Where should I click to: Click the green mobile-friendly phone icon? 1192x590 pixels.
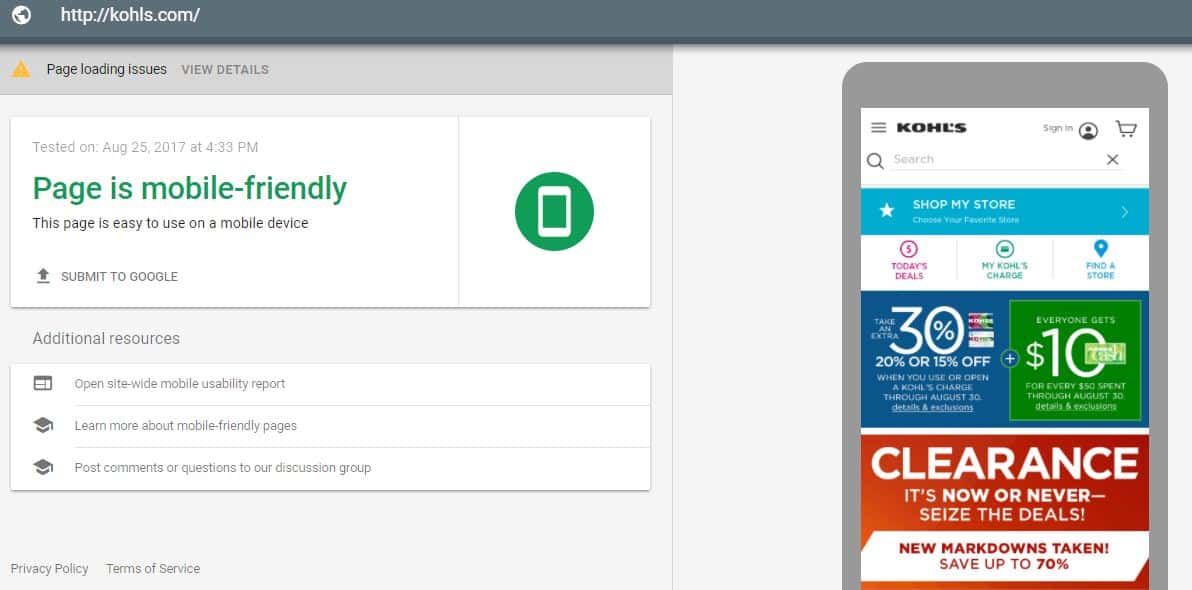click(554, 211)
